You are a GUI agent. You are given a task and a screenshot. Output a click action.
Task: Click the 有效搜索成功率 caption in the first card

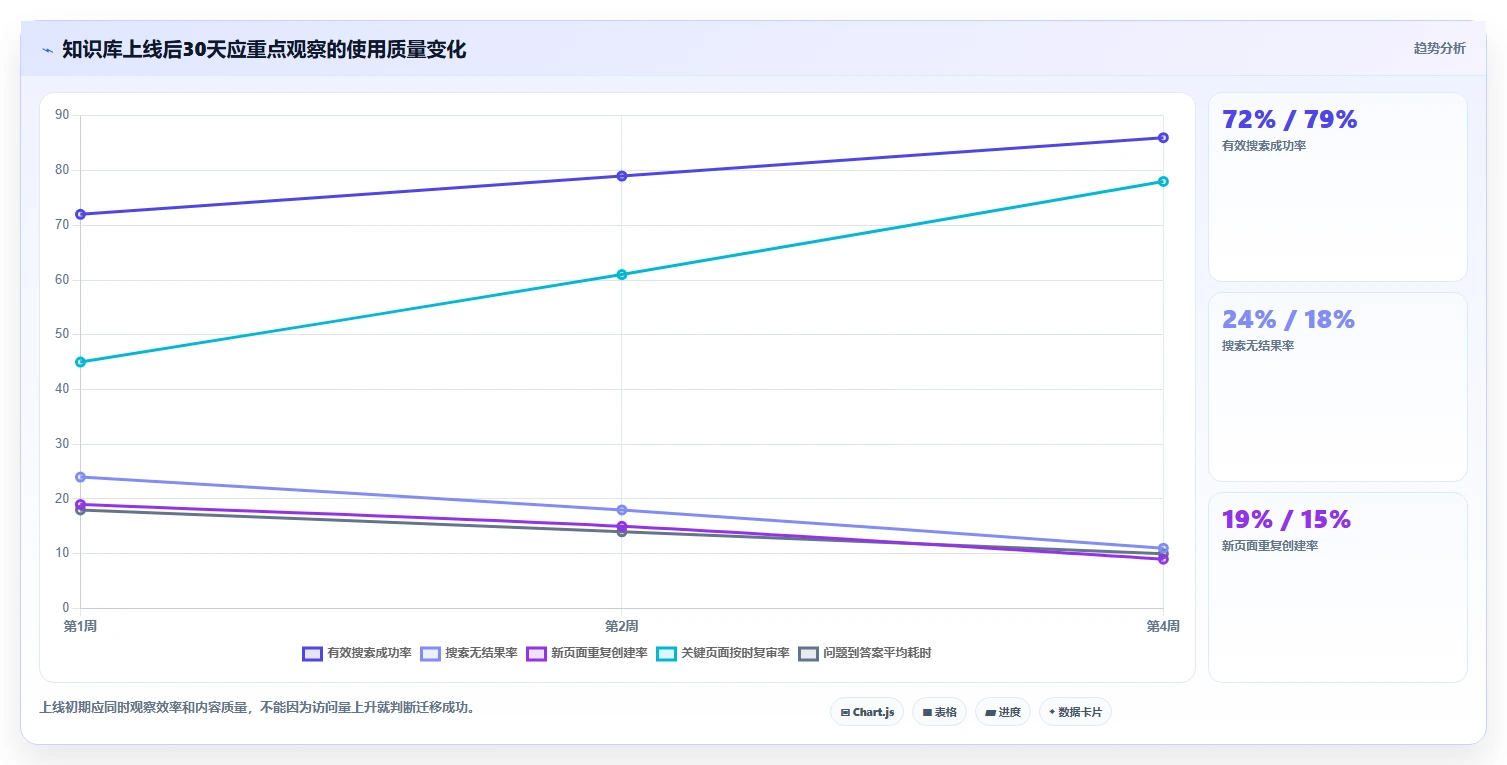1264,146
